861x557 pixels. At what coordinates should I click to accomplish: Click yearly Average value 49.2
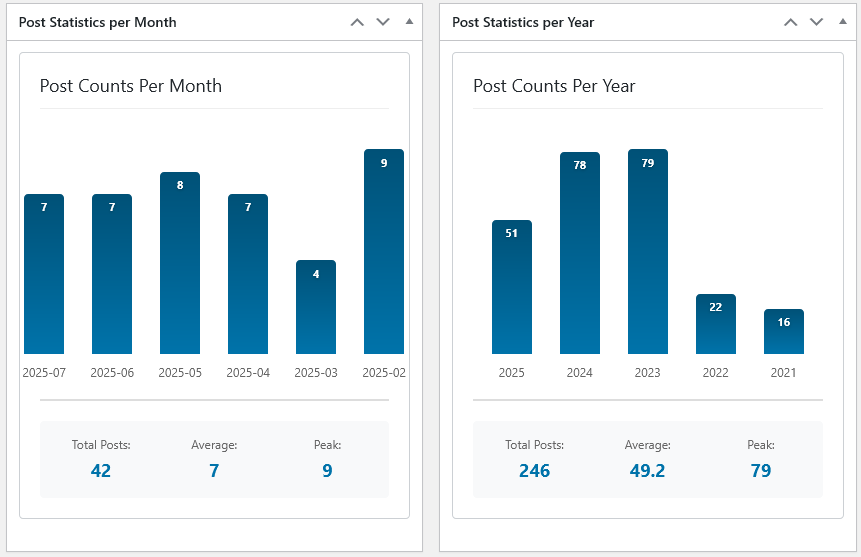point(647,471)
